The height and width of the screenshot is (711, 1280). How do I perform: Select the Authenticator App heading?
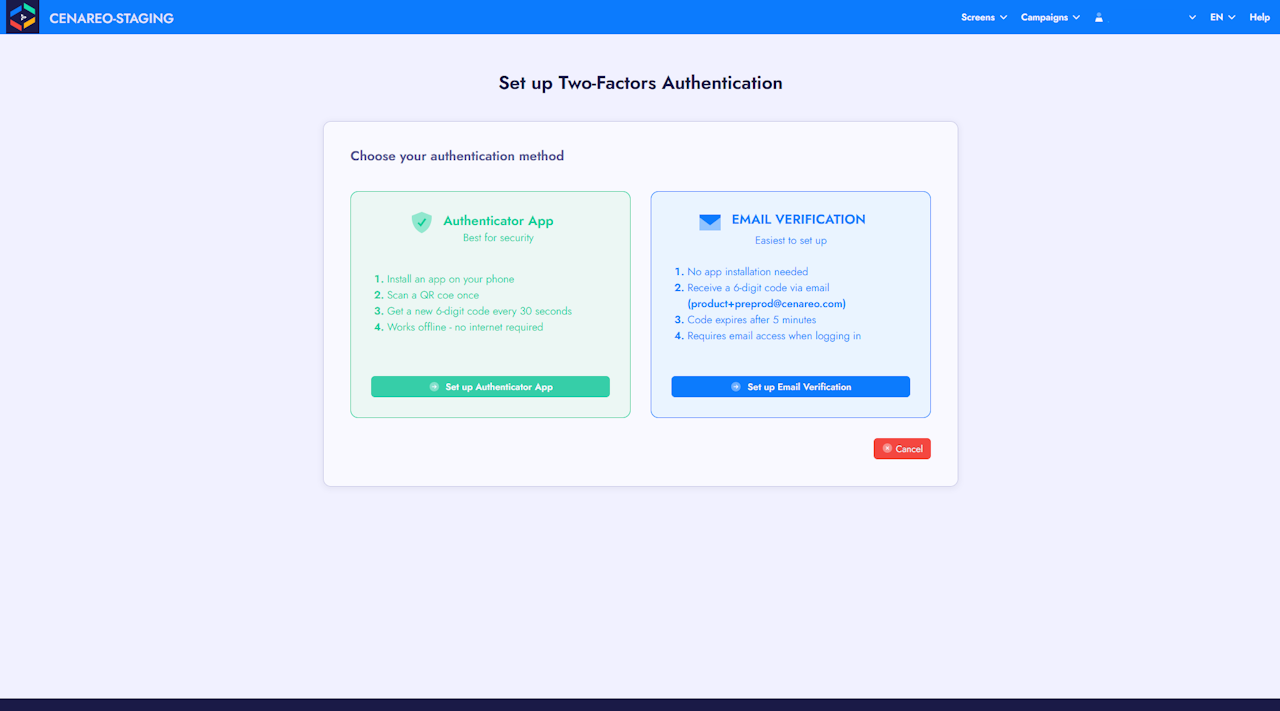(498, 221)
